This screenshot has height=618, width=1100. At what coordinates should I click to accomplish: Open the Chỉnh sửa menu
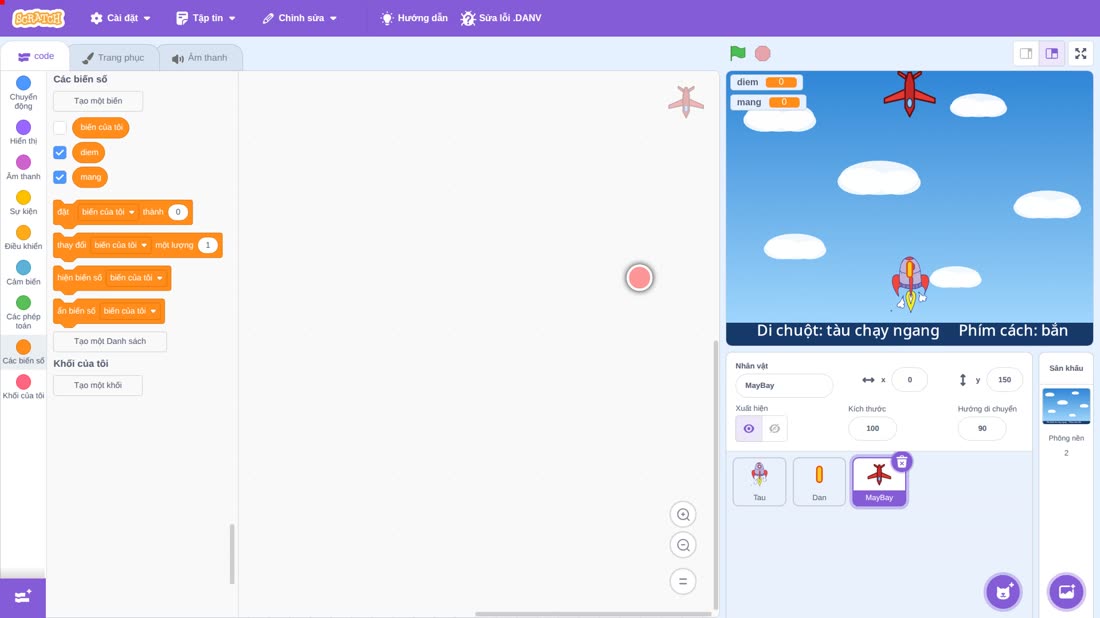300,18
